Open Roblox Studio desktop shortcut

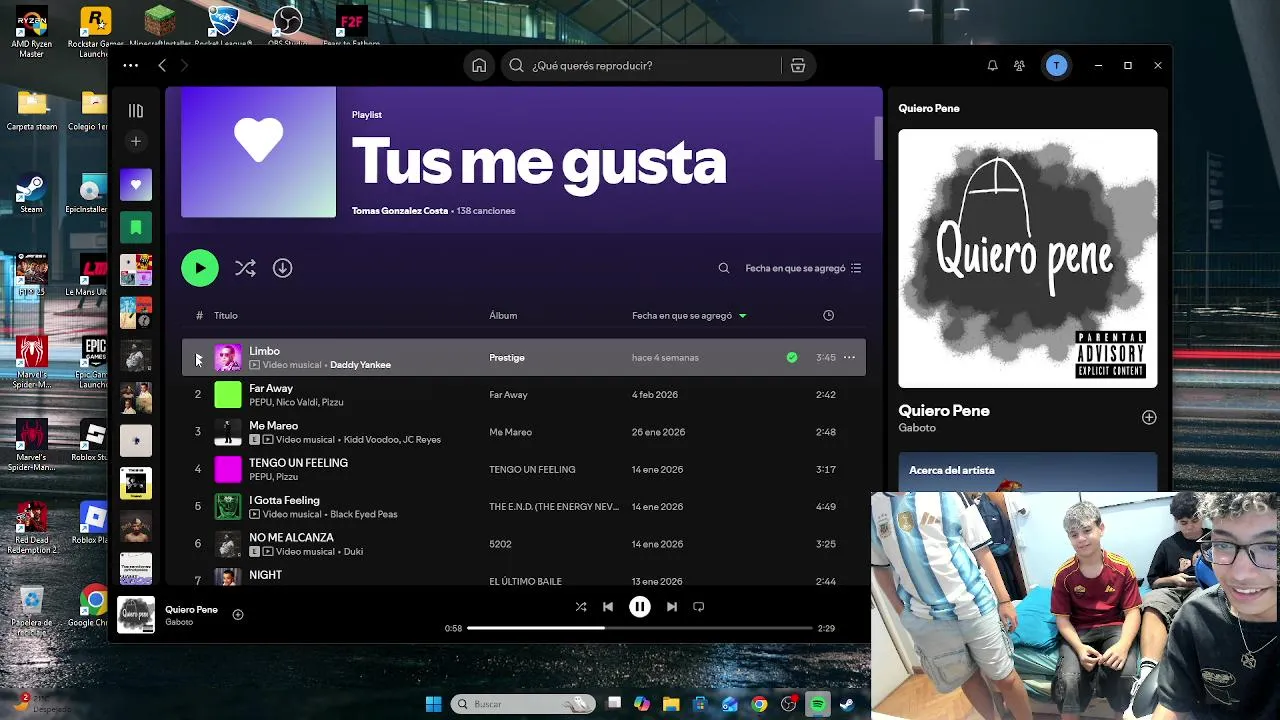94,442
